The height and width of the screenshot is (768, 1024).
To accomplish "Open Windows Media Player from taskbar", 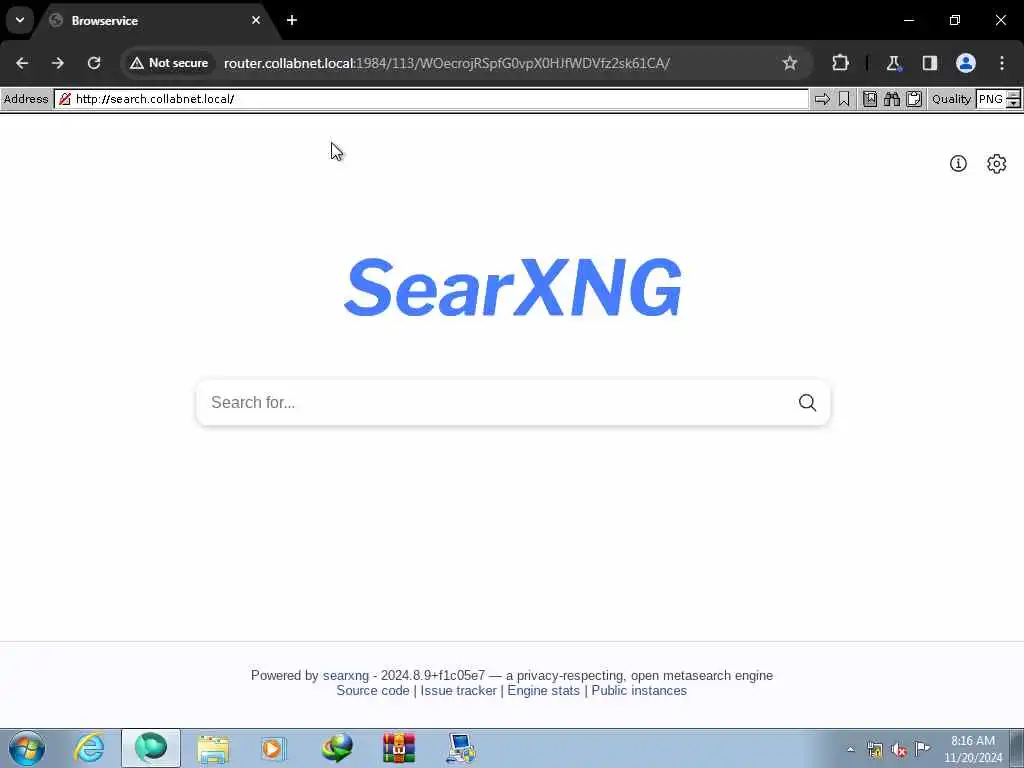I will point(274,748).
